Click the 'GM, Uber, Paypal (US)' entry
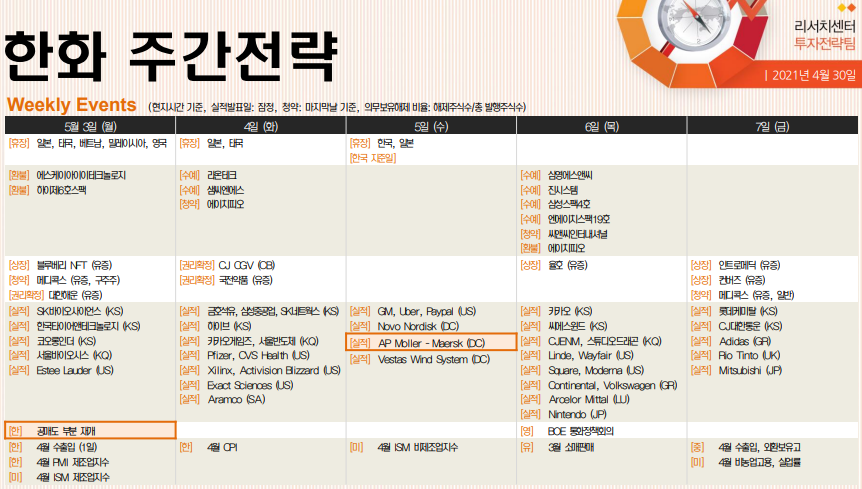Image resolution: width=862 pixels, height=489 pixels. click(427, 312)
